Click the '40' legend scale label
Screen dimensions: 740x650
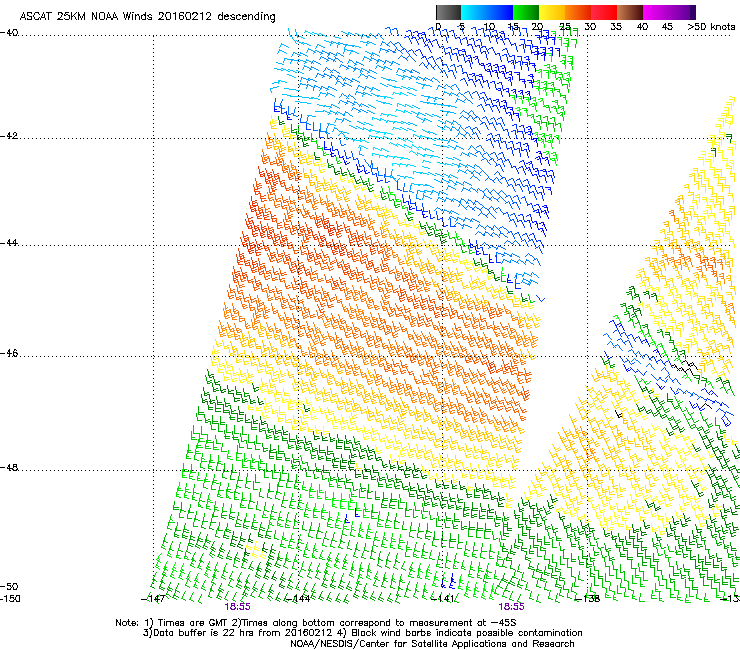click(x=642, y=26)
